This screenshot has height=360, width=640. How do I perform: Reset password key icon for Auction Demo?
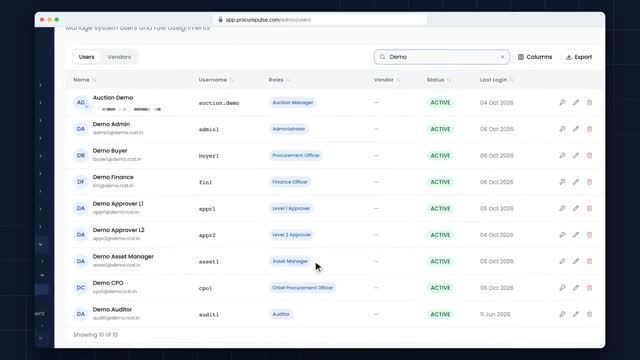[562, 102]
